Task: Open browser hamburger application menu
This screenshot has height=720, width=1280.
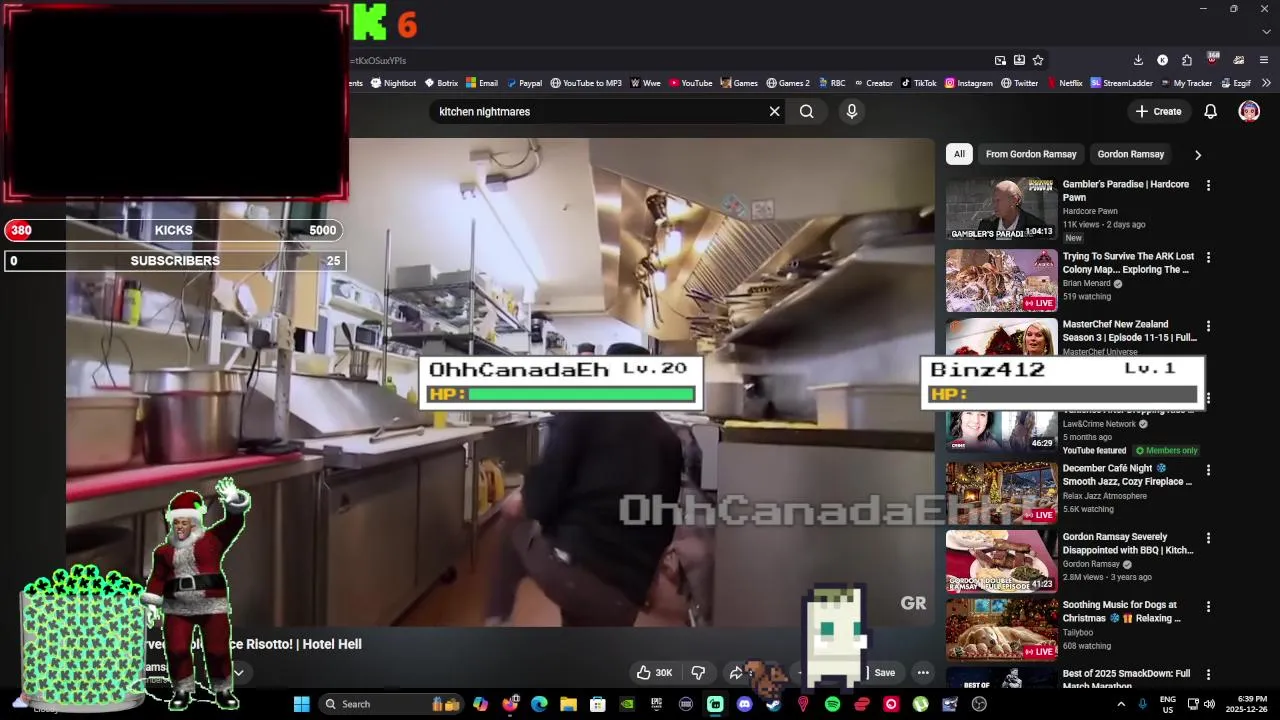Action: [1264, 60]
